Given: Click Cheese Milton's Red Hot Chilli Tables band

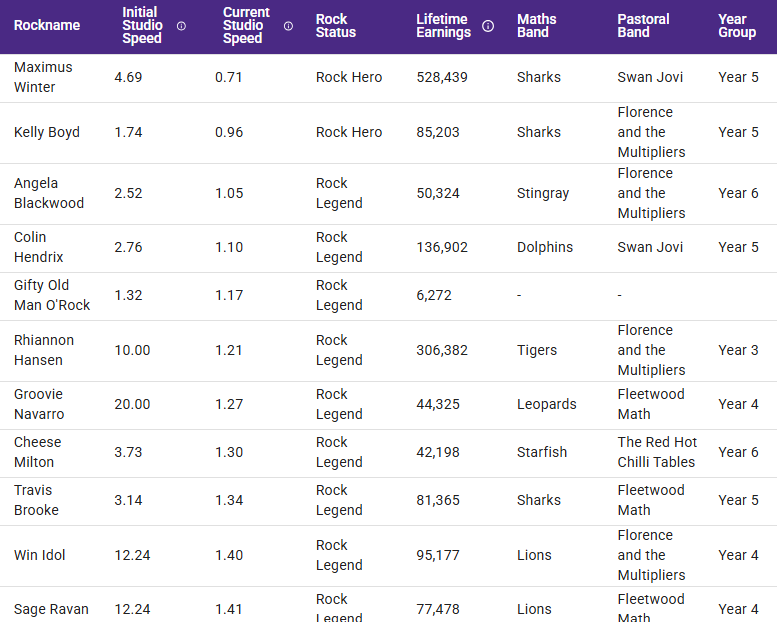Looking at the screenshot, I should click(x=657, y=452).
